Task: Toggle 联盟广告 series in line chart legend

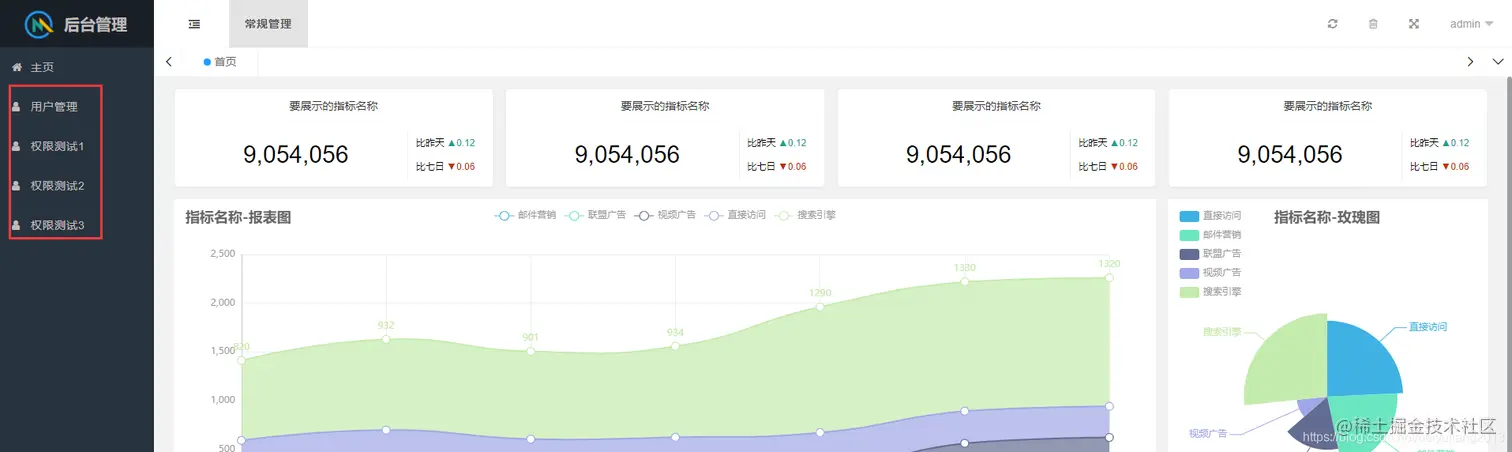Action: tap(595, 215)
